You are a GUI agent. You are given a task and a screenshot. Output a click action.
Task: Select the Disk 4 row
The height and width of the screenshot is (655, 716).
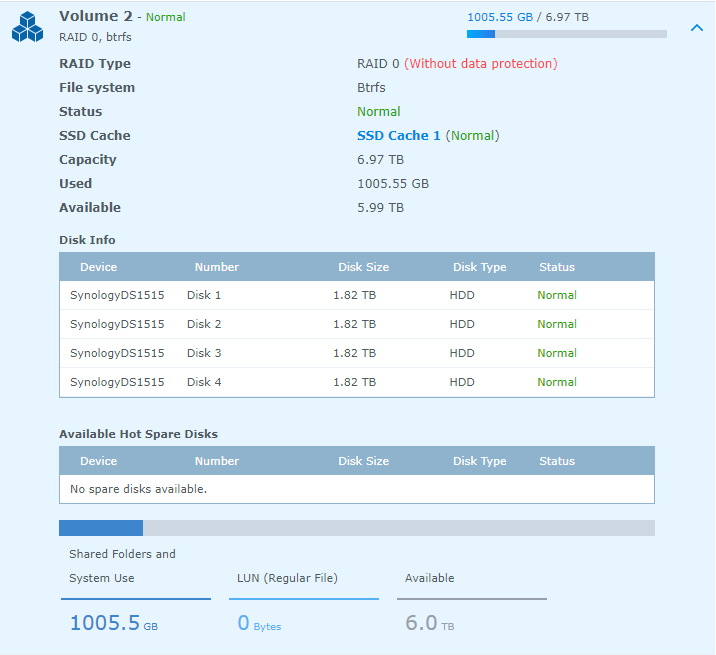[356, 382]
